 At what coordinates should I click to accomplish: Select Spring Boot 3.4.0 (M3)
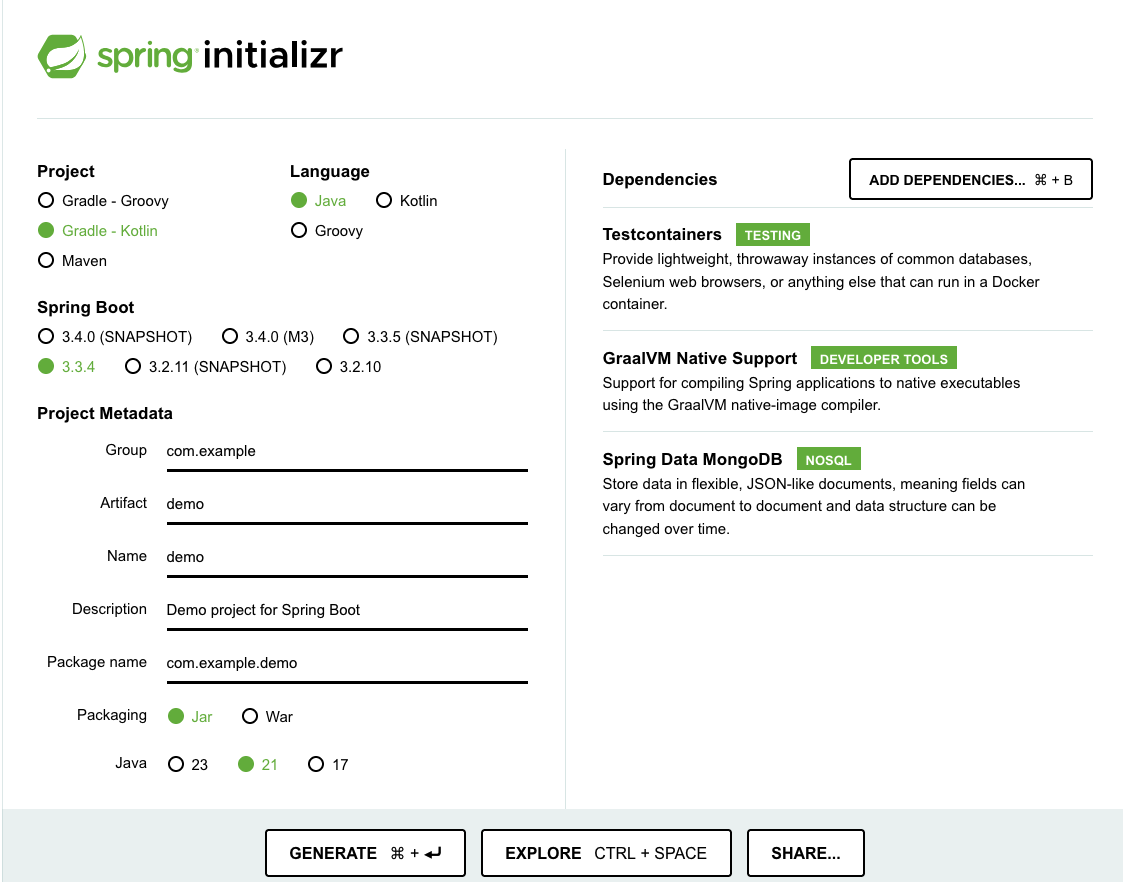tap(231, 336)
